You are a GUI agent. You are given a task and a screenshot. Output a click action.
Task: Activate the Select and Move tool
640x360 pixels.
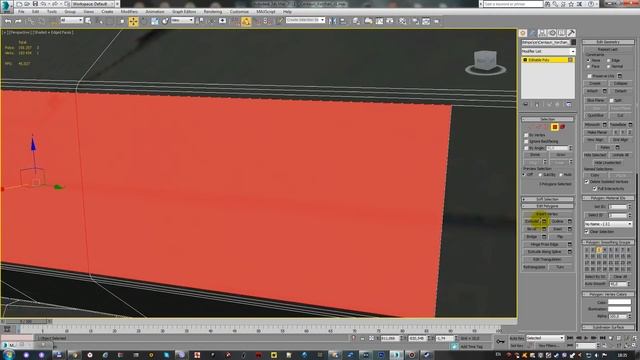133,21
